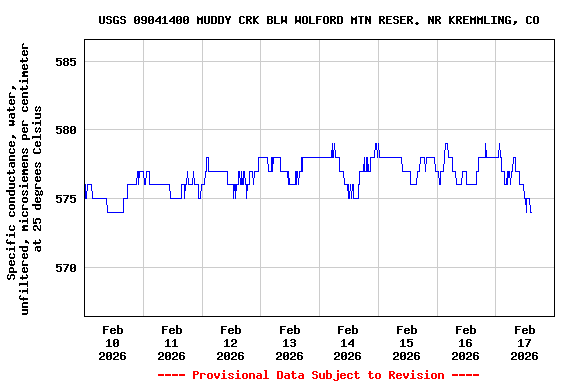The width and height of the screenshot is (576, 384).
Task: Click the y-axis value 580
Action: coord(66,130)
